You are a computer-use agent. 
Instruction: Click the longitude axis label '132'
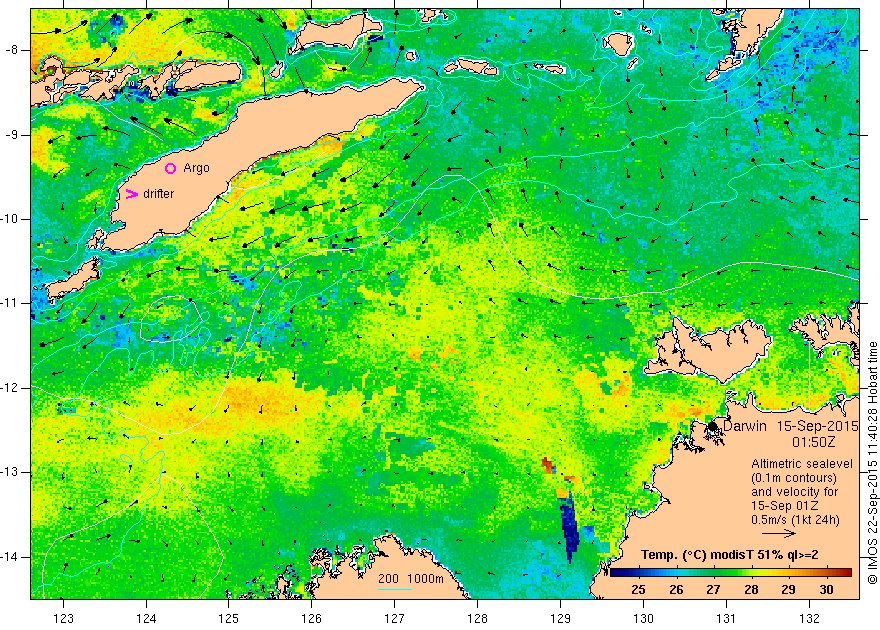pyautogui.click(x=809, y=618)
